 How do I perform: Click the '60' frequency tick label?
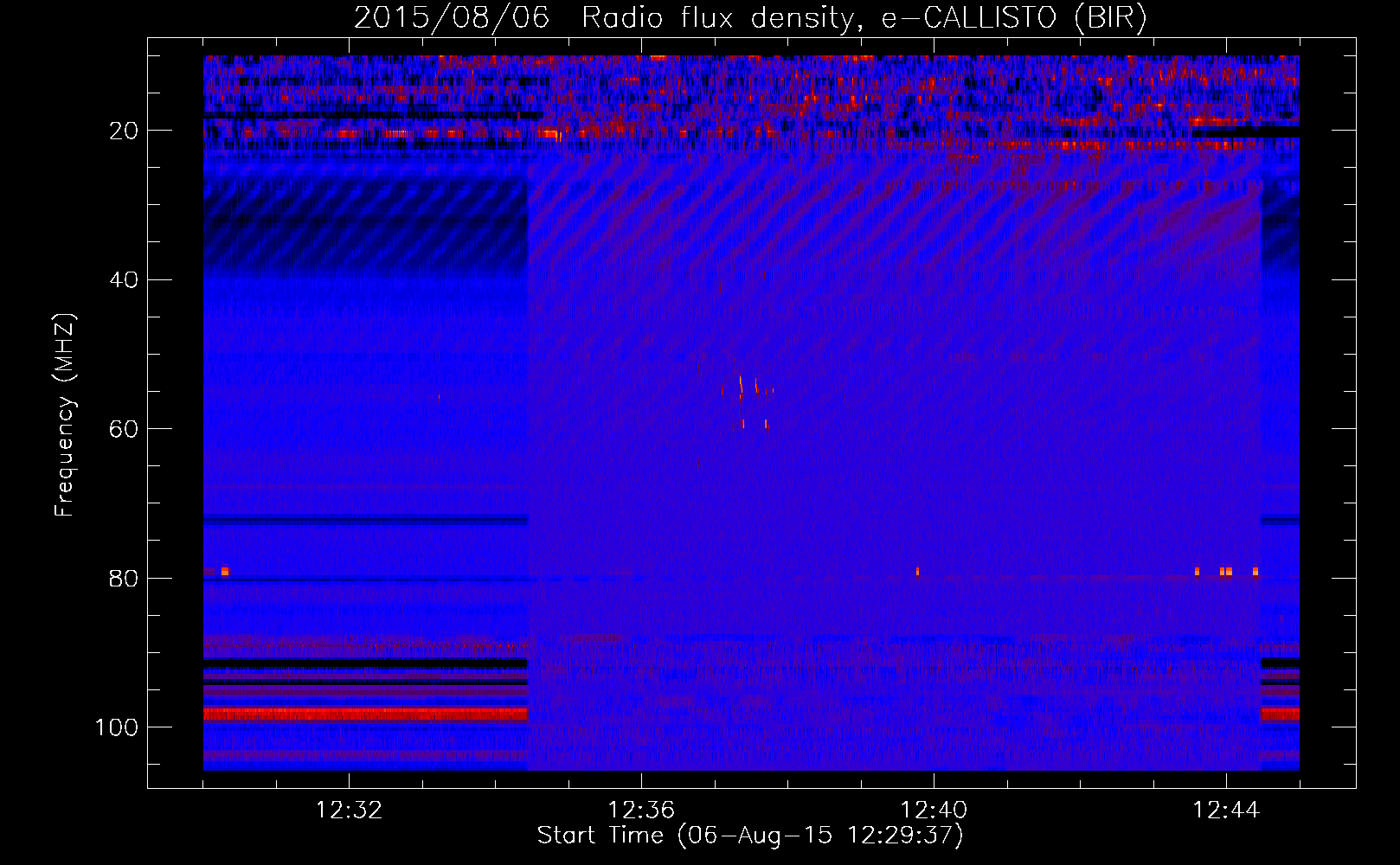(x=125, y=429)
